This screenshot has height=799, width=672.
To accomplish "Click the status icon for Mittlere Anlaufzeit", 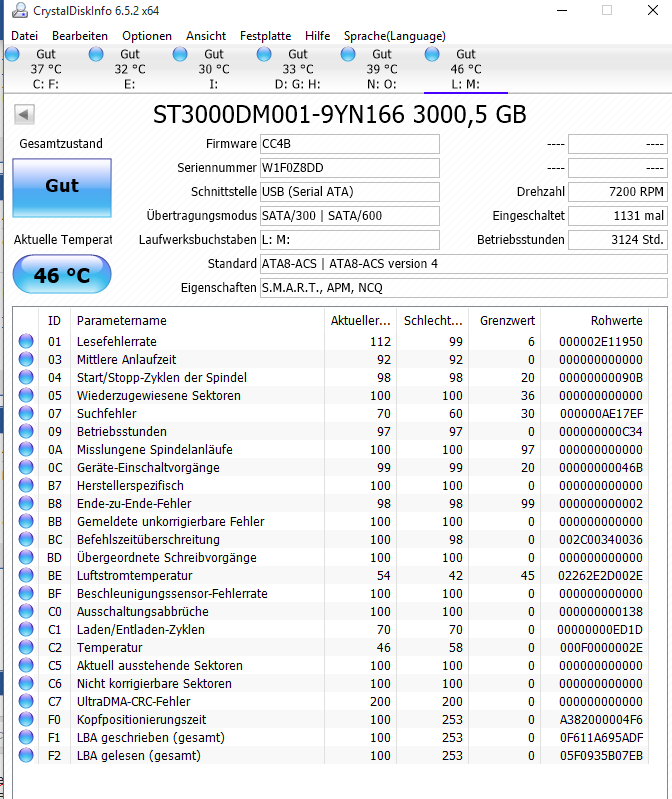I will pyautogui.click(x=26, y=359).
